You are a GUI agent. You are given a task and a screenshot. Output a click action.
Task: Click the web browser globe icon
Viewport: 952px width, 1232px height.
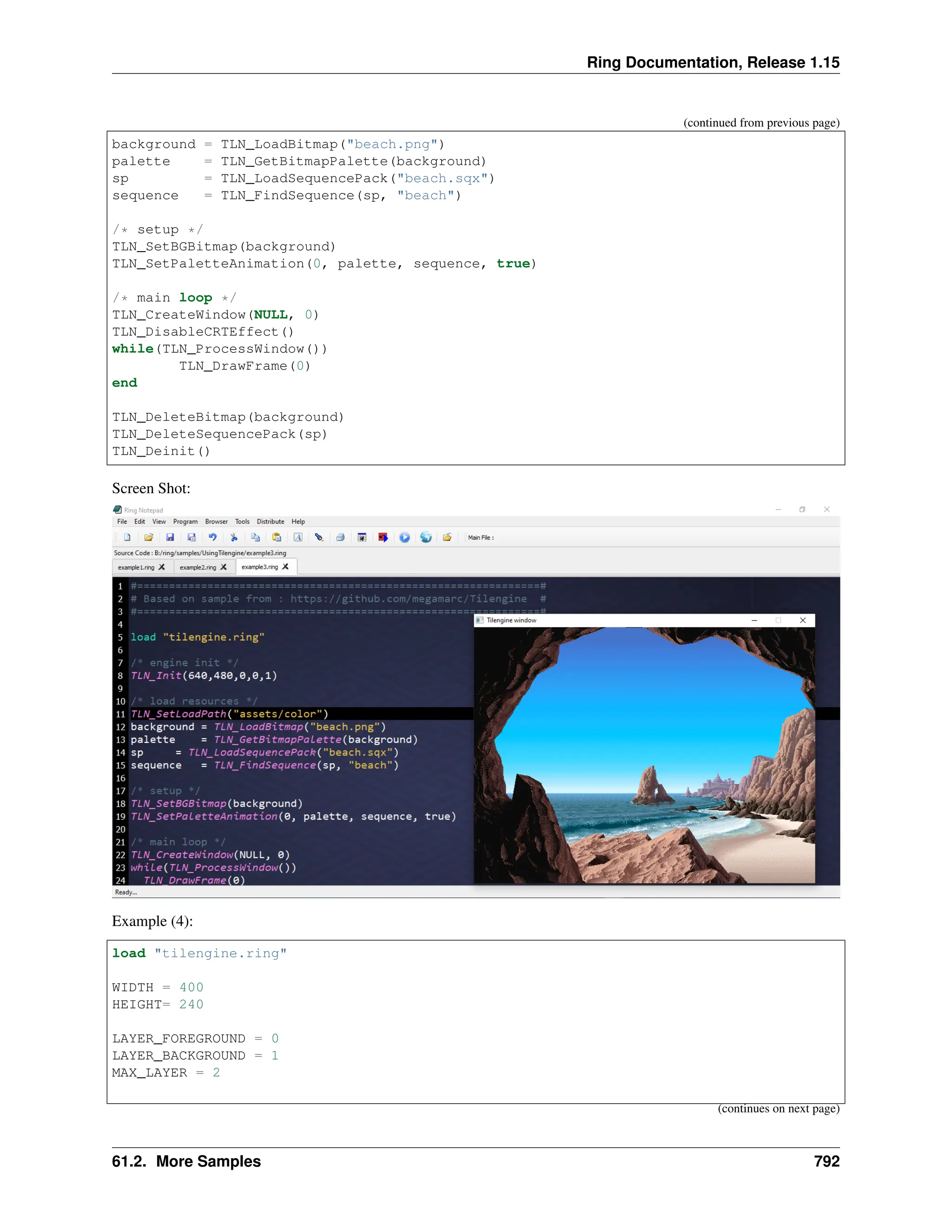(426, 537)
